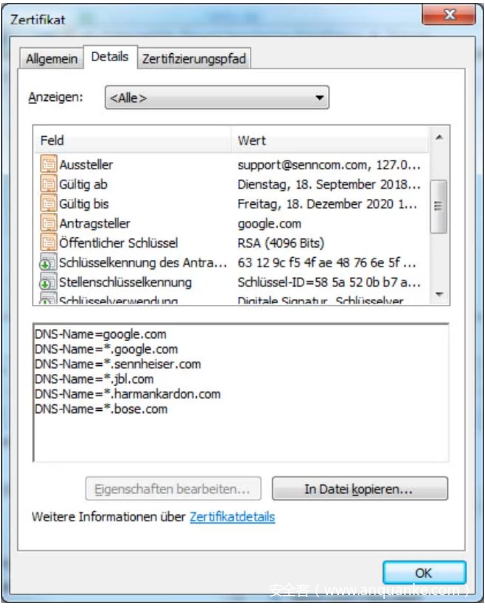Switch to the Zertifizierungspfad tab
The width and height of the screenshot is (485, 609).
point(194,59)
